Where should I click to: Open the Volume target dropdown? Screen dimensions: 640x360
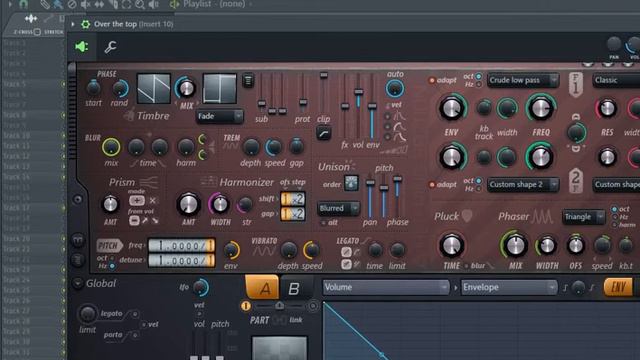[386, 287]
